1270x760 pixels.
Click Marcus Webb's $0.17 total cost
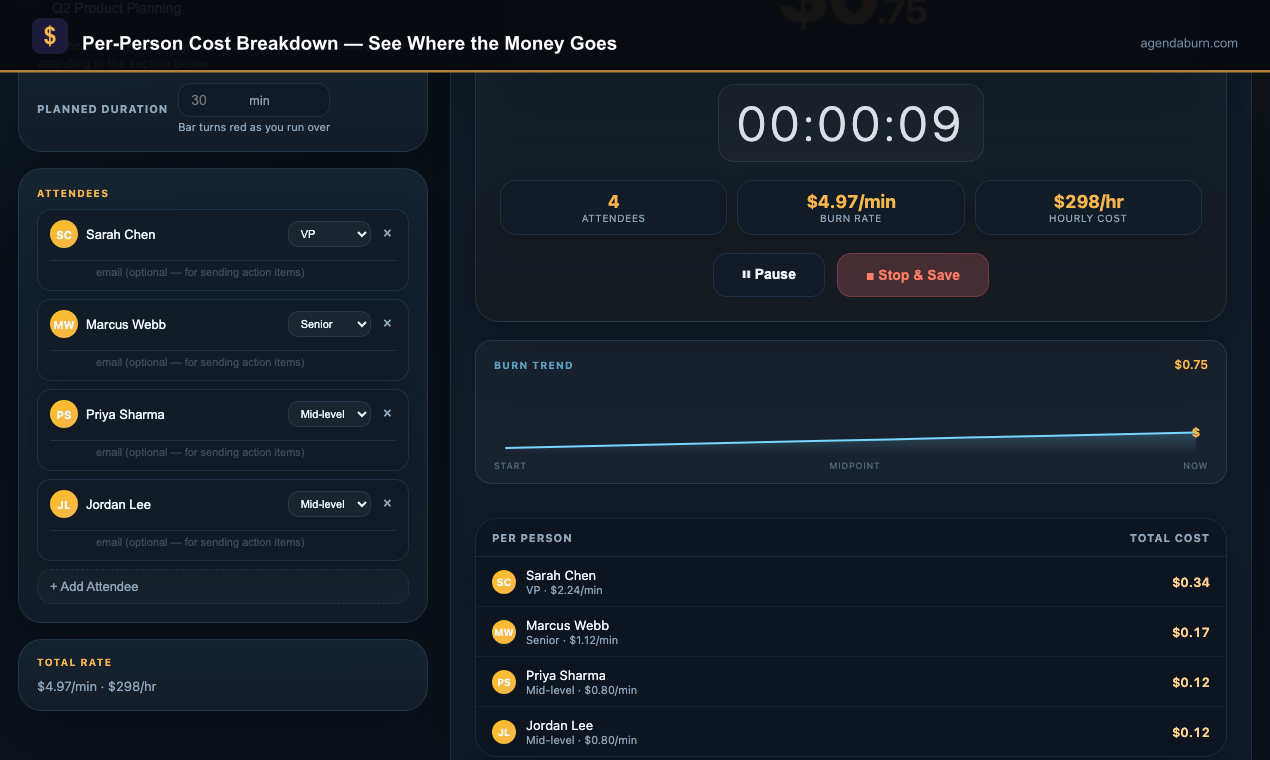[x=1191, y=632]
